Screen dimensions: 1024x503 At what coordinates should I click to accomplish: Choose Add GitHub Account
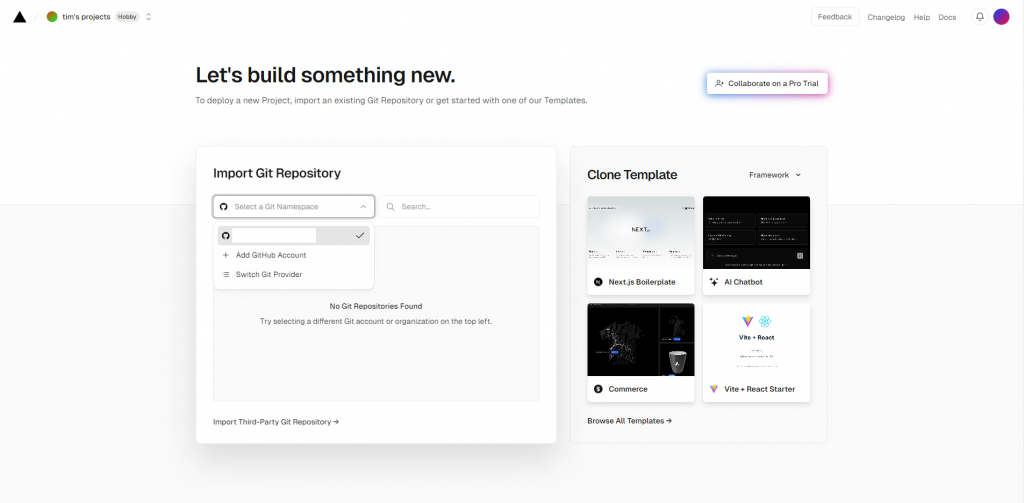tap(293, 255)
